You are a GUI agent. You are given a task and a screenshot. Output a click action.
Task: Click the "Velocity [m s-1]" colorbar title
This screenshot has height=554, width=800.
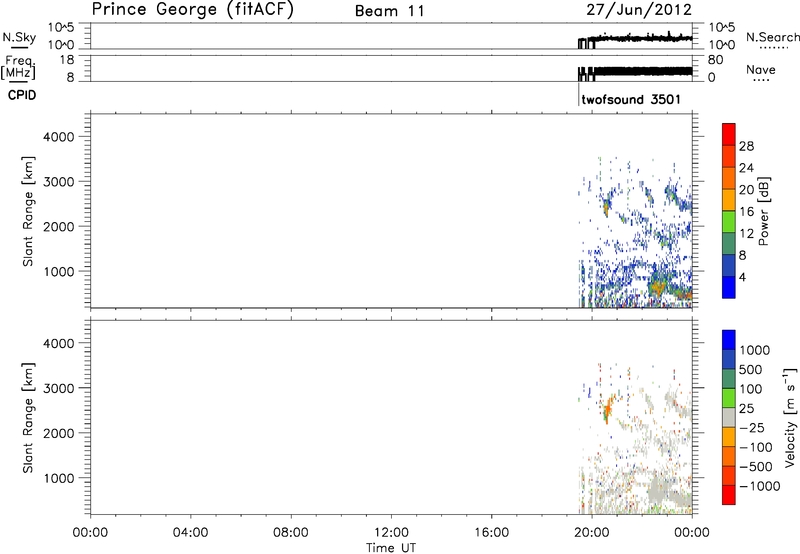pos(790,417)
